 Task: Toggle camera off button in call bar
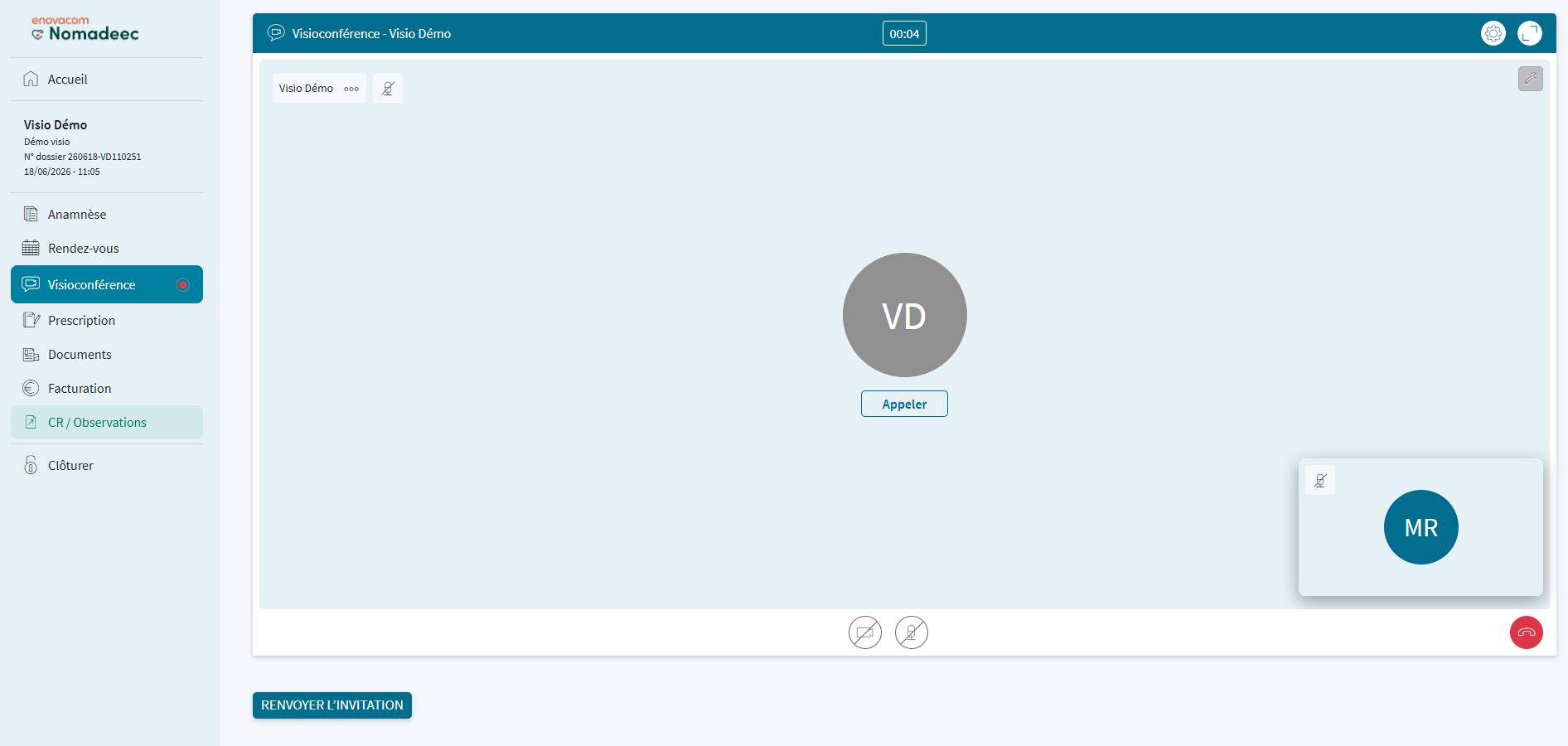click(x=865, y=632)
